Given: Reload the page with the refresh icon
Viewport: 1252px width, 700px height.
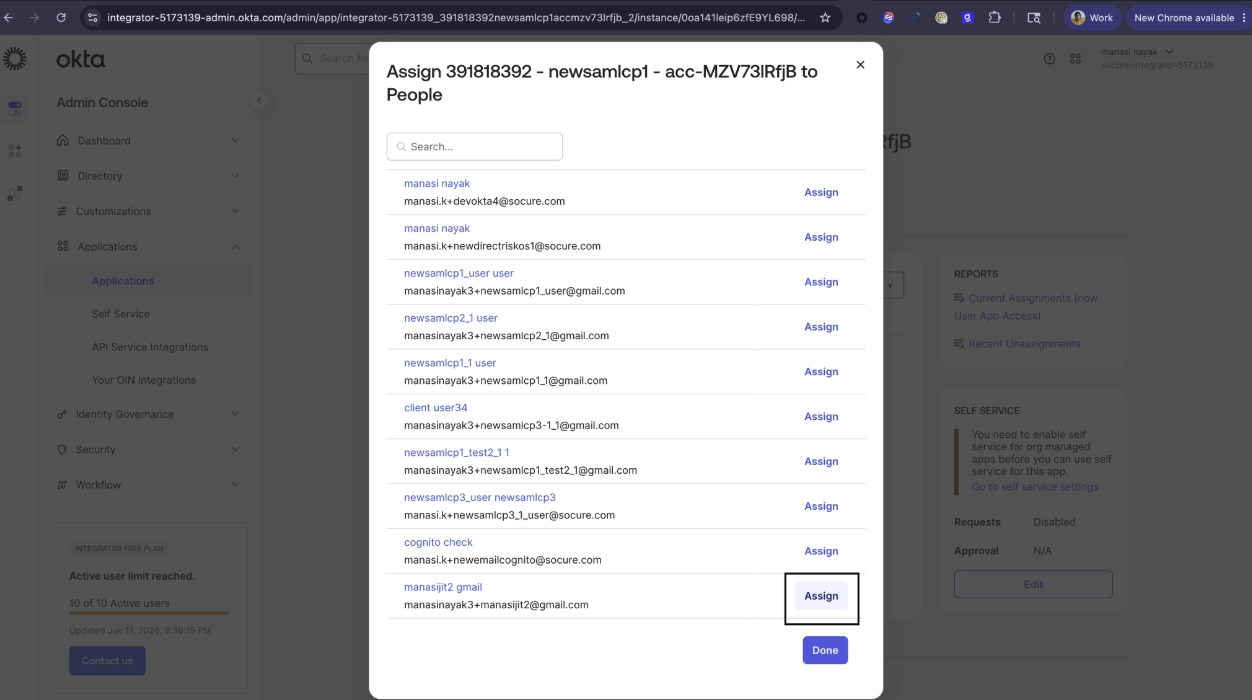Looking at the screenshot, I should tap(62, 17).
